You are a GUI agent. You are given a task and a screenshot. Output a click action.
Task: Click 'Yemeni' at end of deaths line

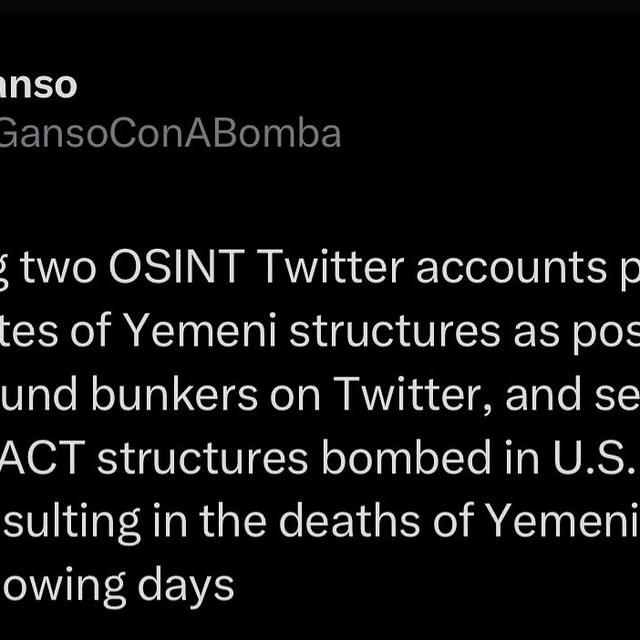[563, 521]
